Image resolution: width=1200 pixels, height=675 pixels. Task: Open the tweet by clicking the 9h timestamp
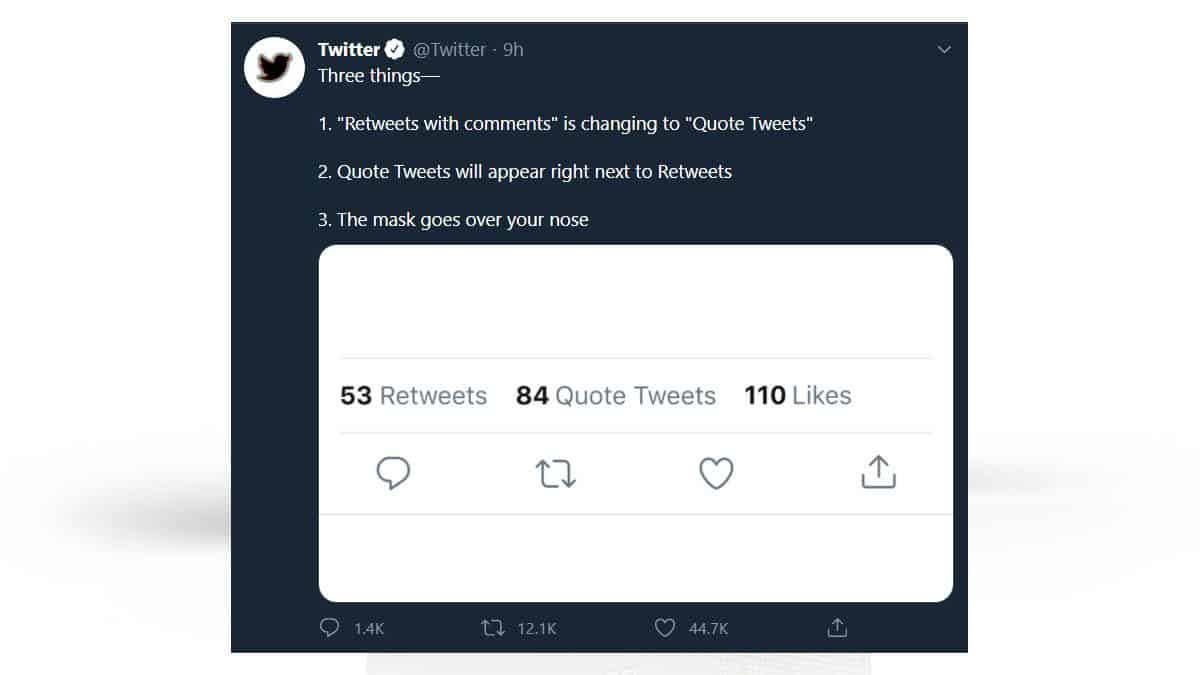point(514,49)
